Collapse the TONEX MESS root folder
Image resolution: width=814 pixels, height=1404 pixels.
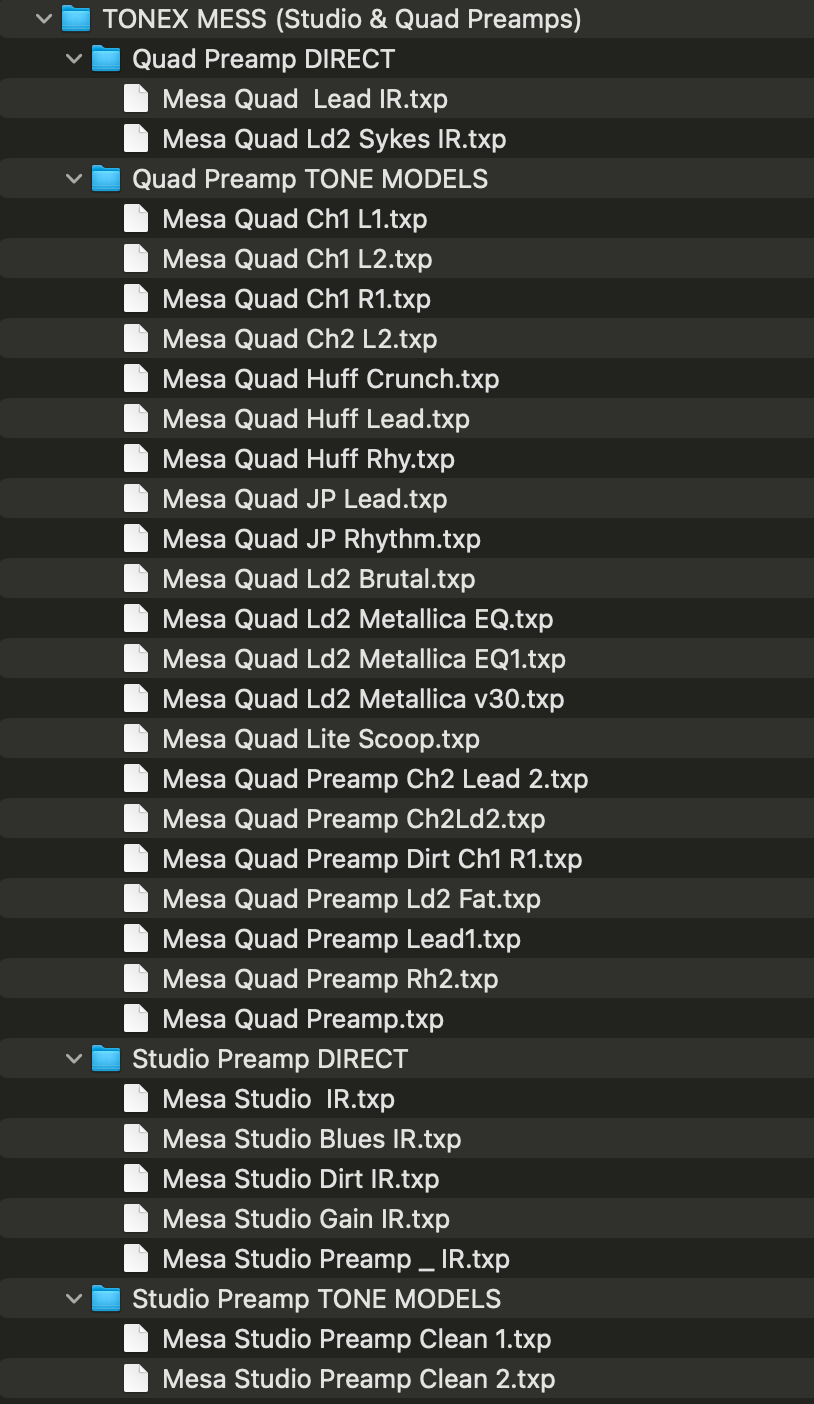(43, 19)
